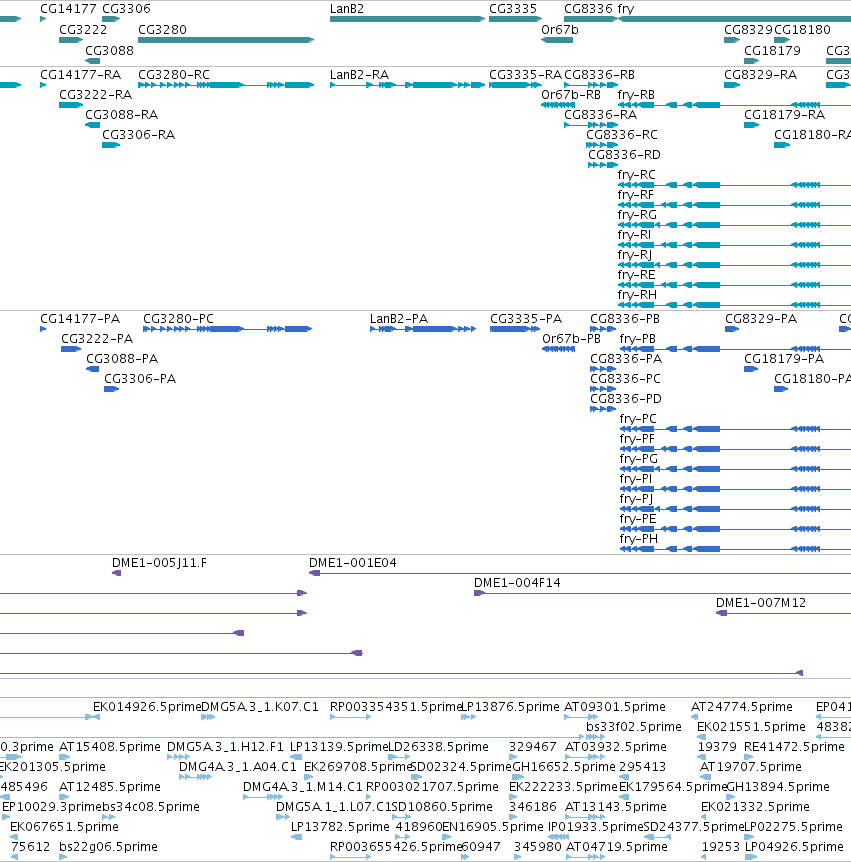Image resolution: width=851 pixels, height=862 pixels.
Task: Select the CG3088 gene label
Action: point(109,51)
